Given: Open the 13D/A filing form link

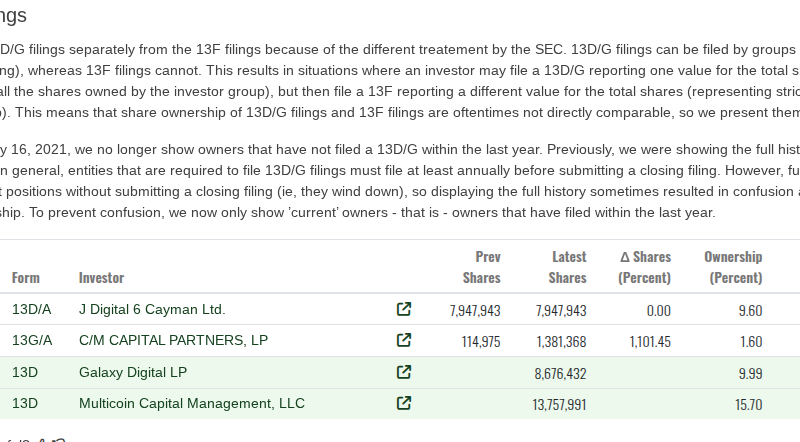Looking at the screenshot, I should [x=32, y=310].
